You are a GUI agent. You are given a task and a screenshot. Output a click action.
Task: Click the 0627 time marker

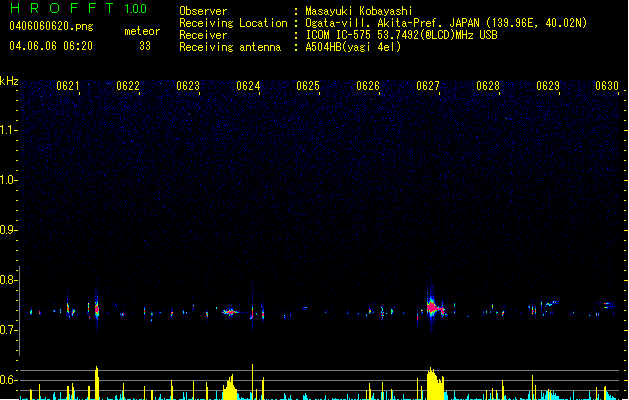click(428, 86)
